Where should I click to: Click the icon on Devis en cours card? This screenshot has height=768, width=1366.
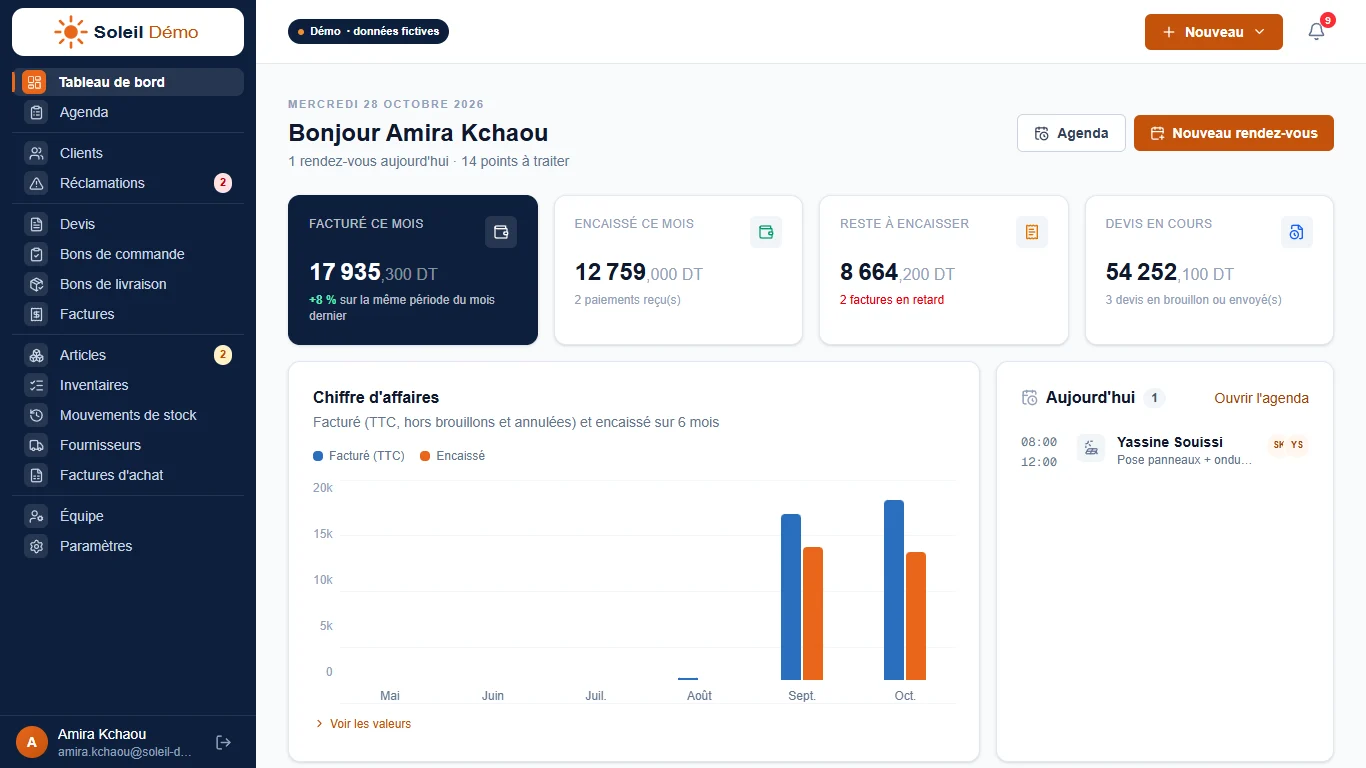pos(1297,232)
